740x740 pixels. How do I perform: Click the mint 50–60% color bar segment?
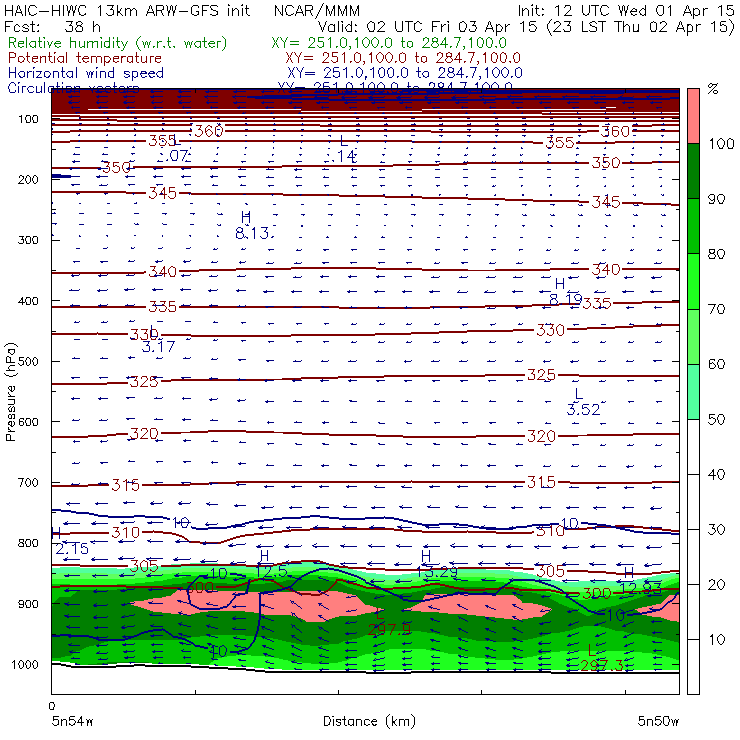pyautogui.click(x=693, y=392)
